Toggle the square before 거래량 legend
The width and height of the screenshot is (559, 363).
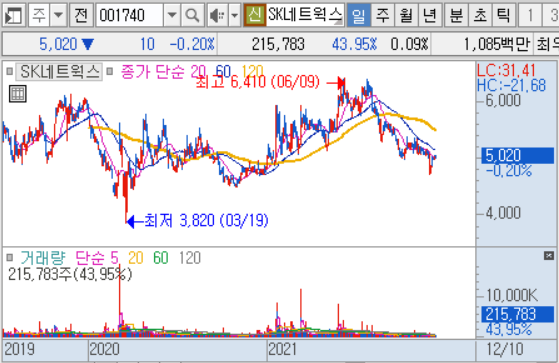pos(10,257)
